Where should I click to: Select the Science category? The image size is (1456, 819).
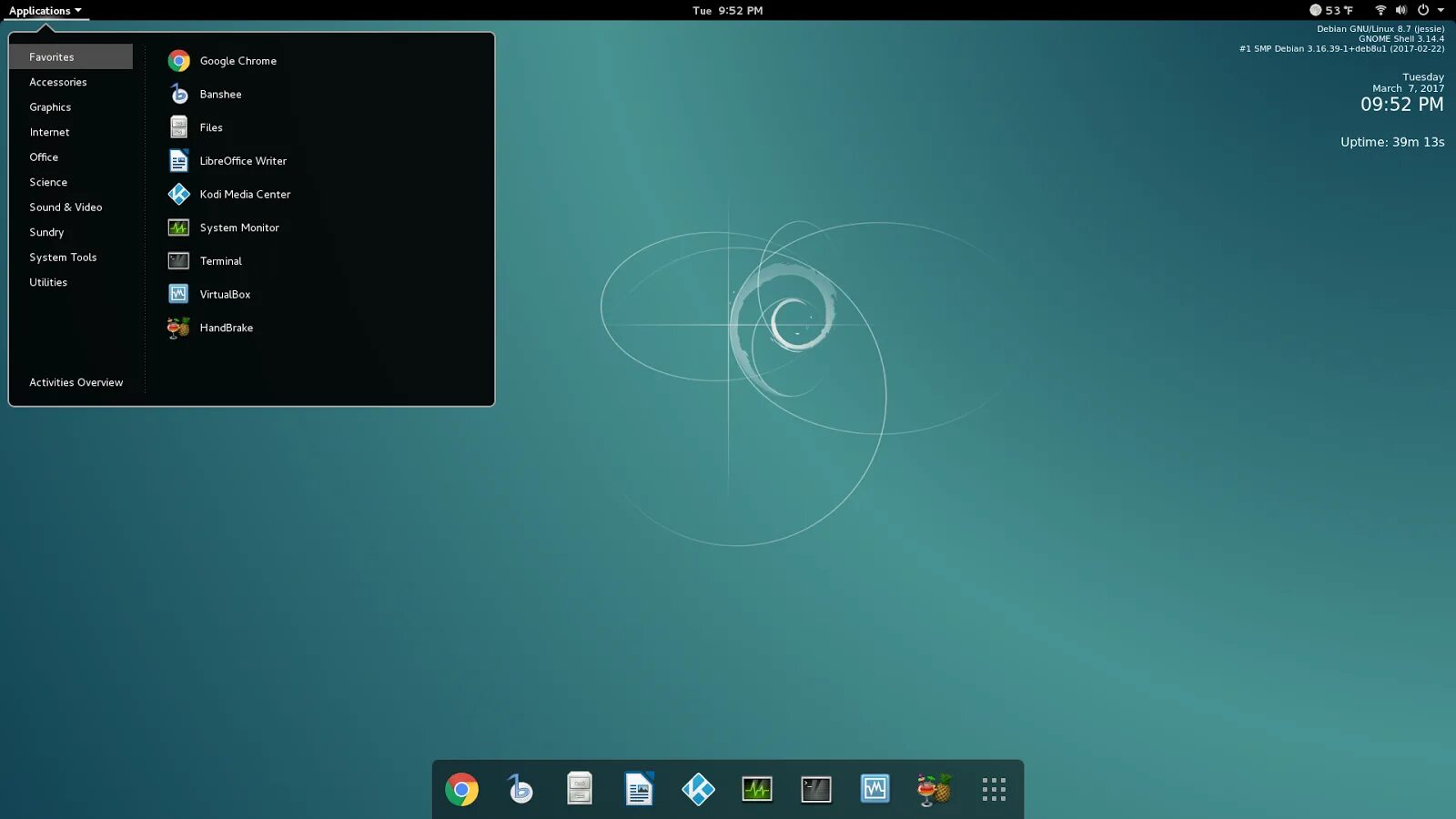(x=47, y=182)
